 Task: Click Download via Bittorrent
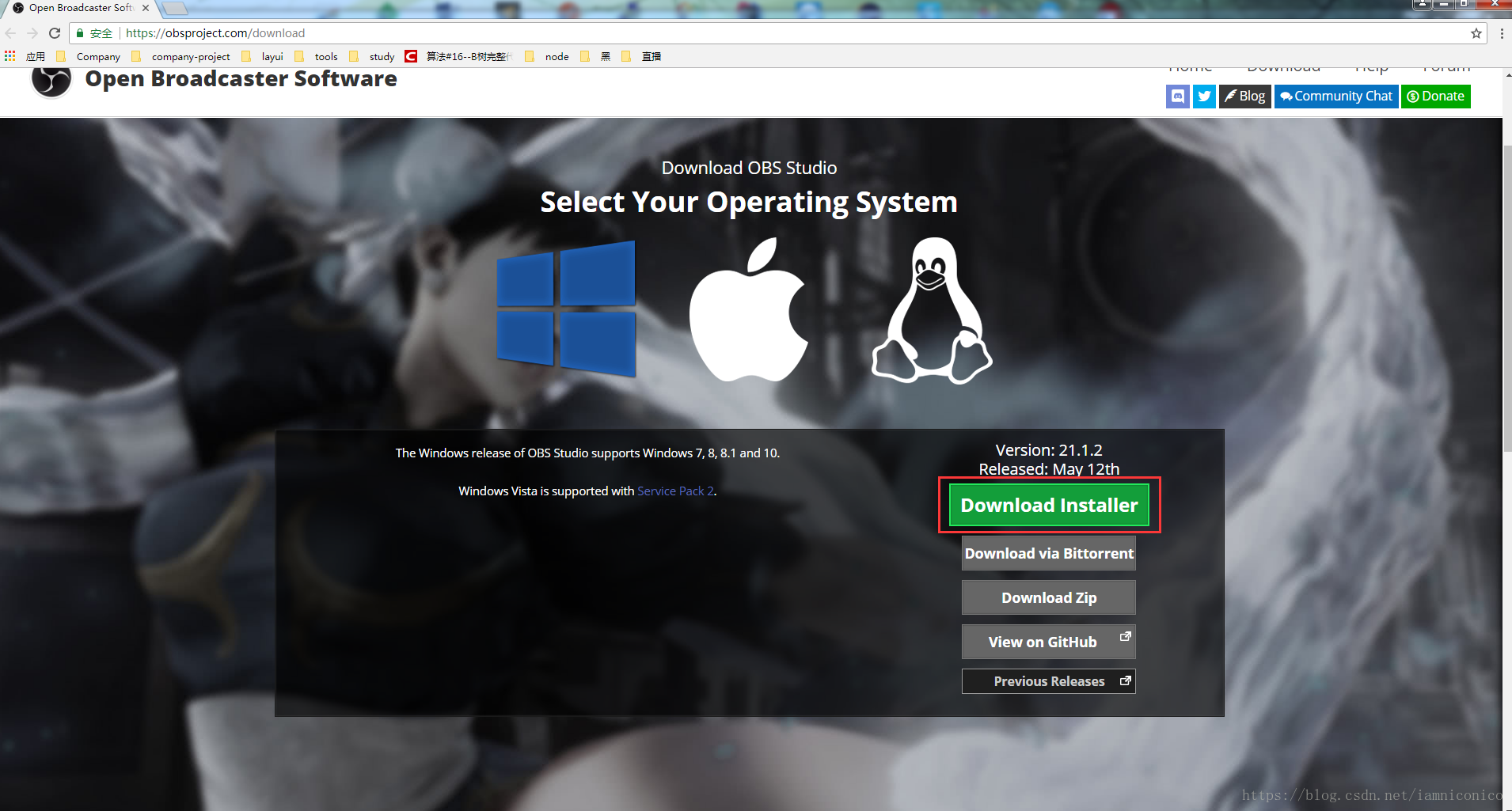1049,553
